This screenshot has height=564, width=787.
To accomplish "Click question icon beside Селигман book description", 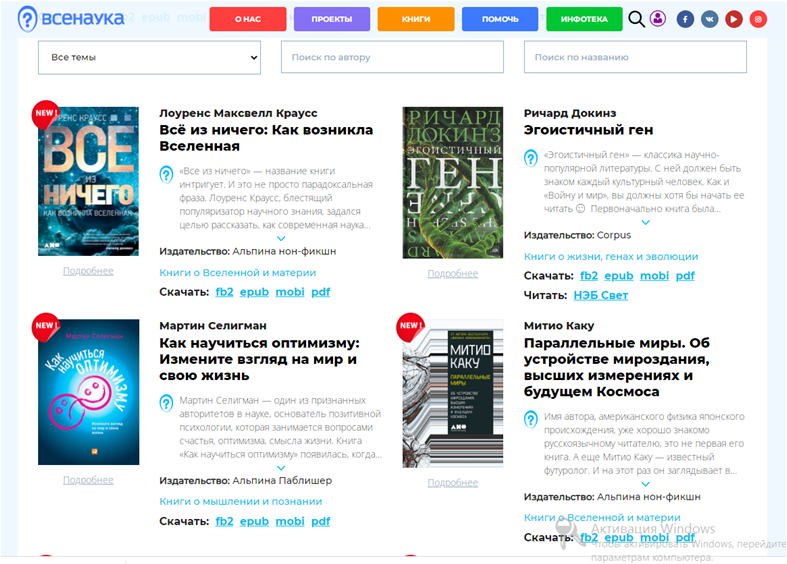I will (166, 403).
